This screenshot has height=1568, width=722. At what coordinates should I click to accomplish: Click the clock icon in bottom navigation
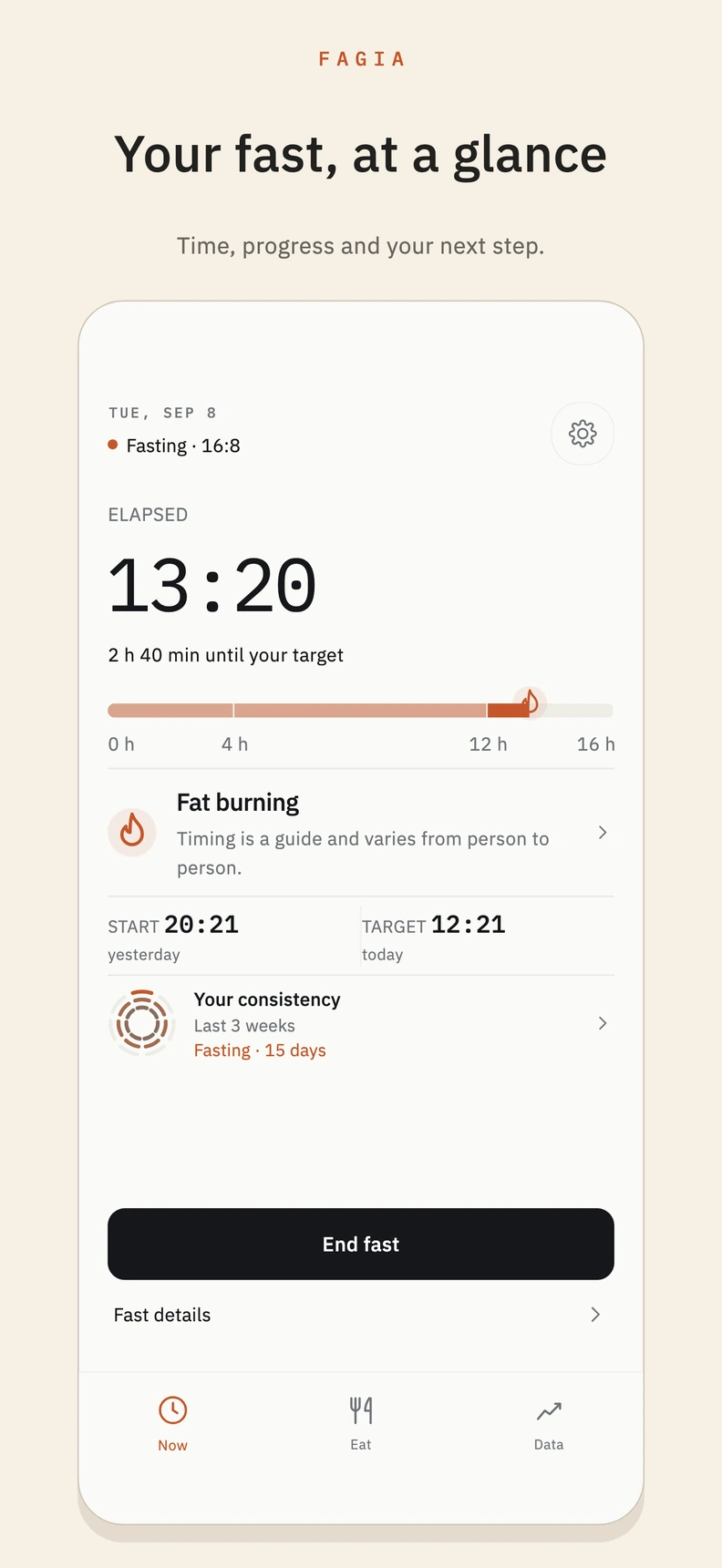pyautogui.click(x=172, y=1410)
